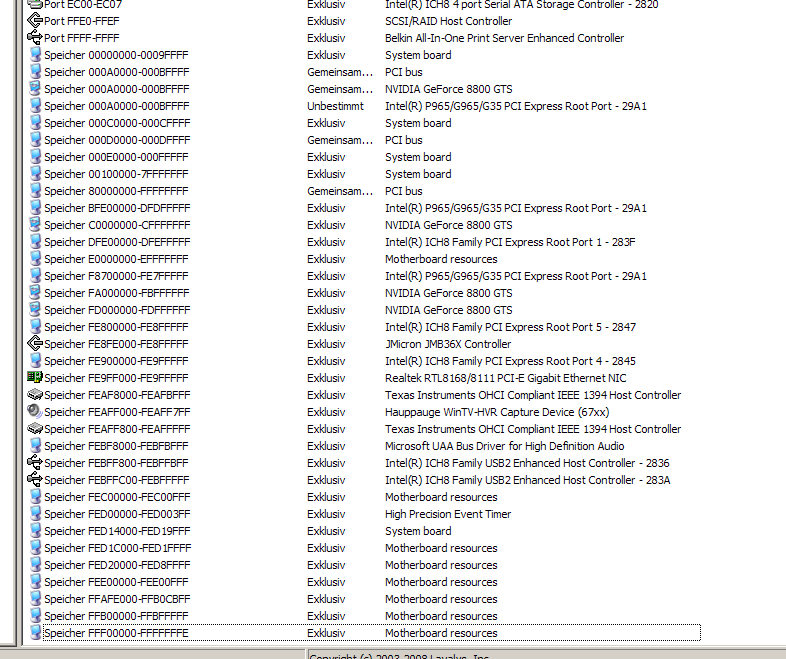Click the icon beside Speicher 000C0000-000CFFFF
Viewport: 786px width, 659px height.
coord(36,123)
